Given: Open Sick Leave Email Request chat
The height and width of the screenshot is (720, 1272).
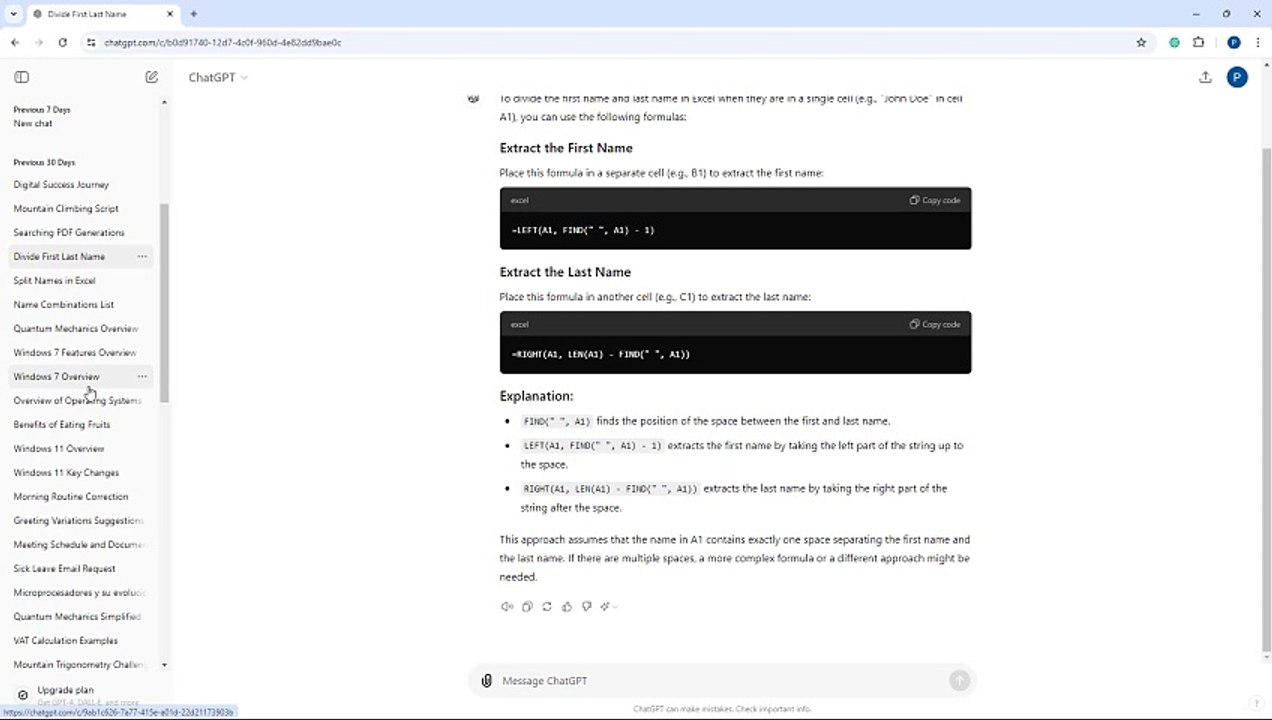Looking at the screenshot, I should point(64,569).
